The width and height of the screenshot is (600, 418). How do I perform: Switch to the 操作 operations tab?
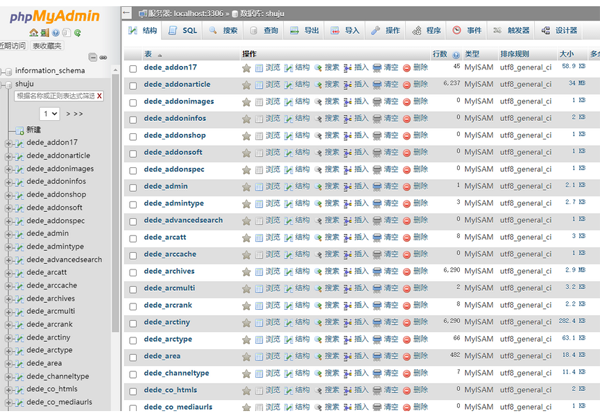[385, 31]
